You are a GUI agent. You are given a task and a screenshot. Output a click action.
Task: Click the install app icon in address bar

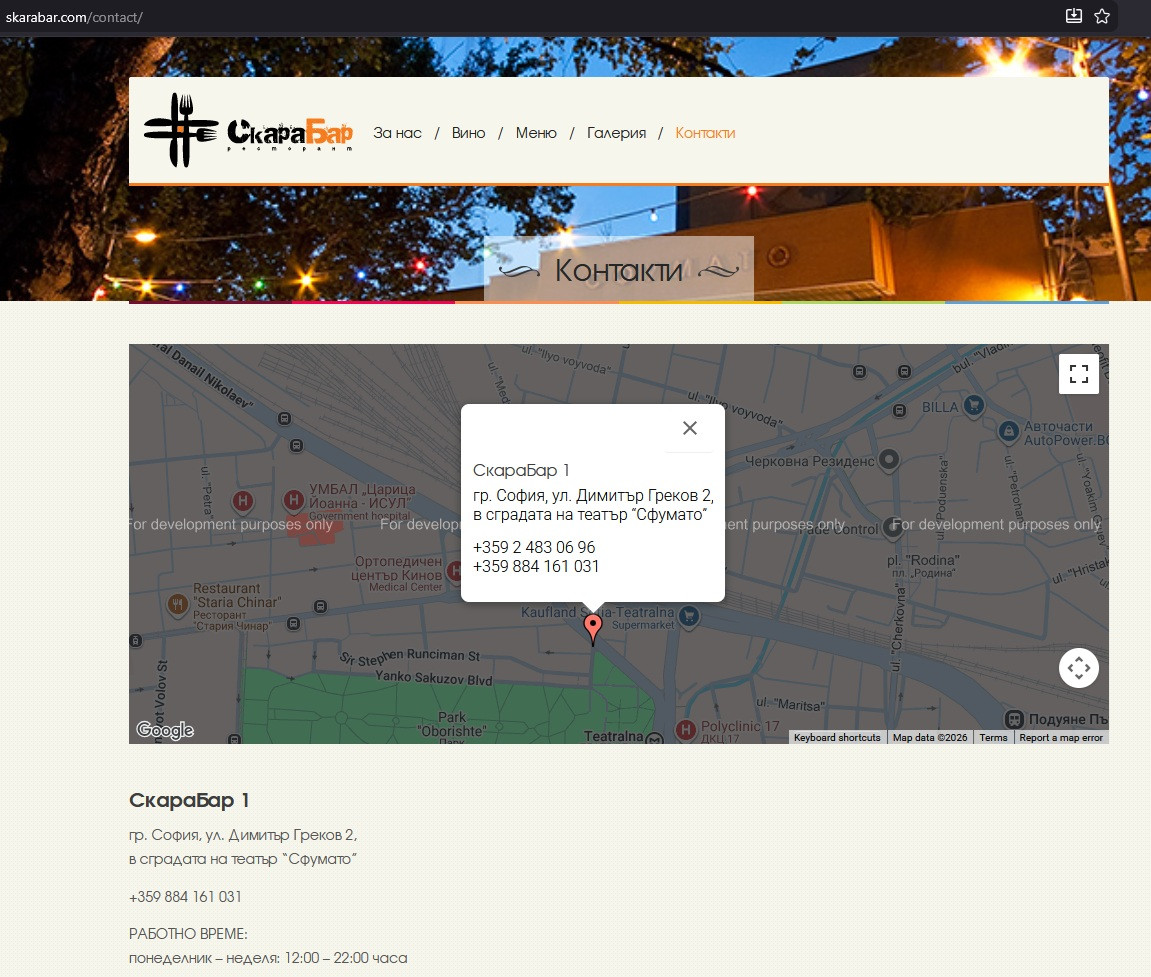pos(1074,16)
